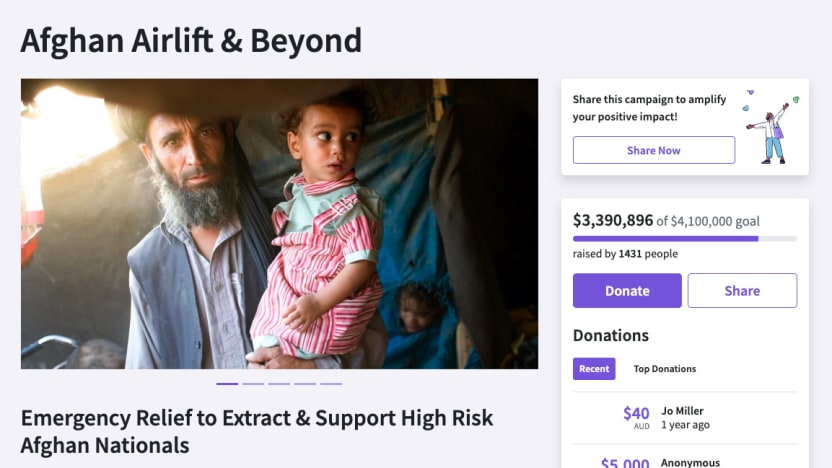Click the Afghan Airlift & Beyond title
This screenshot has width=832, height=468.
pyautogui.click(x=191, y=41)
